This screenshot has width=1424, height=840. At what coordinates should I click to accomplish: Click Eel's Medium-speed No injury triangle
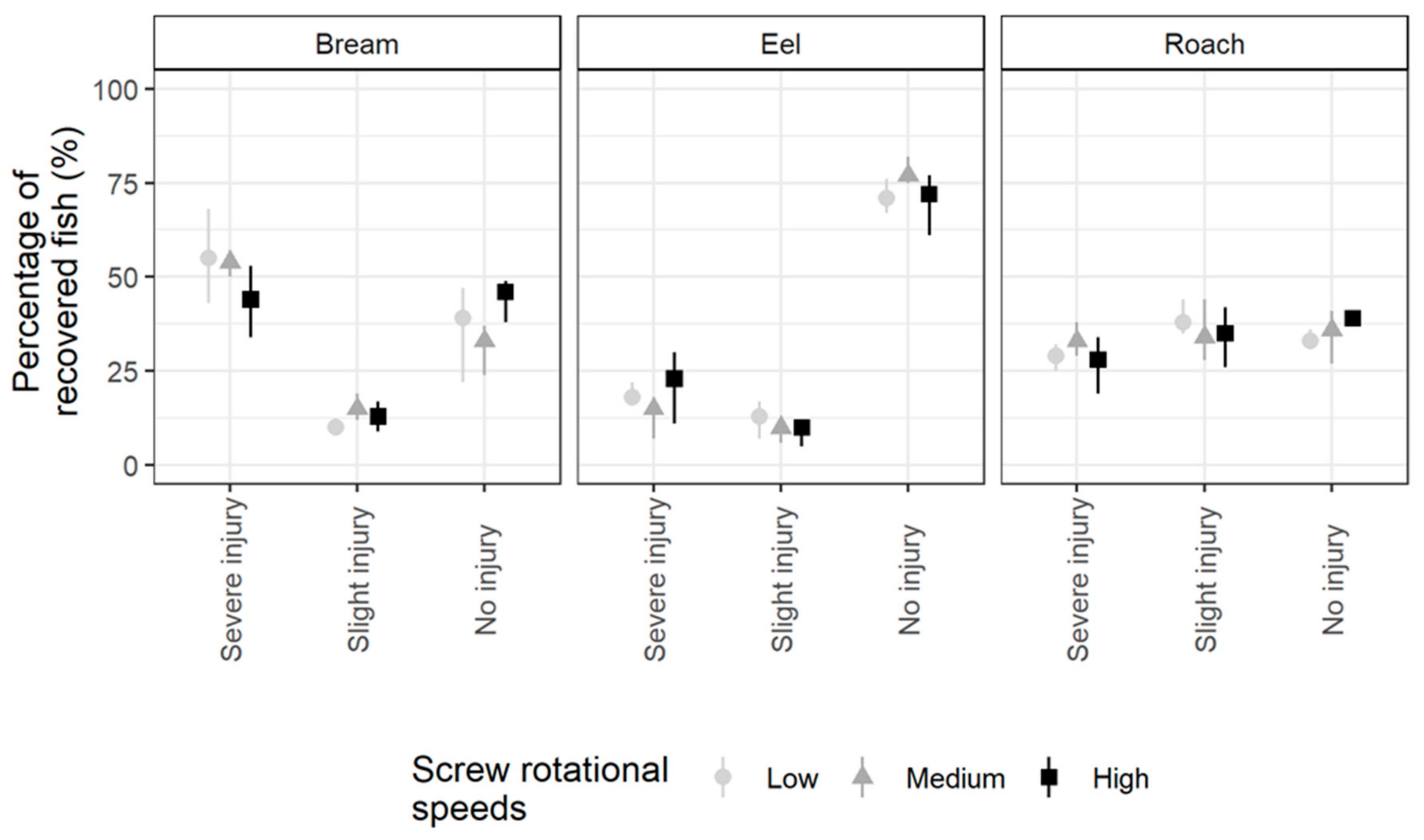[908, 174]
